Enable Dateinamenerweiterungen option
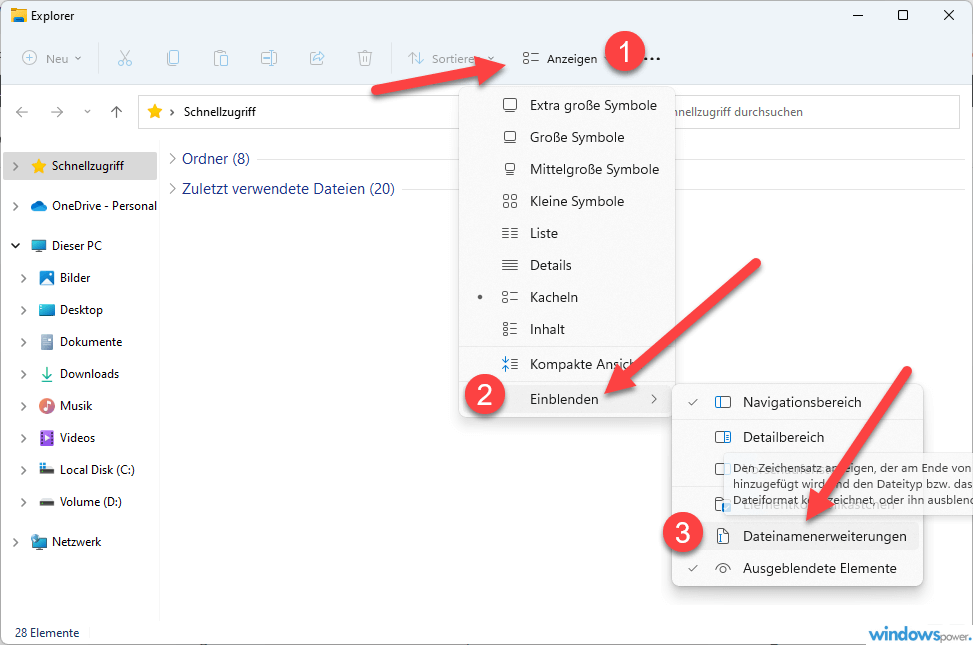This screenshot has height=645, width=973. (797, 536)
